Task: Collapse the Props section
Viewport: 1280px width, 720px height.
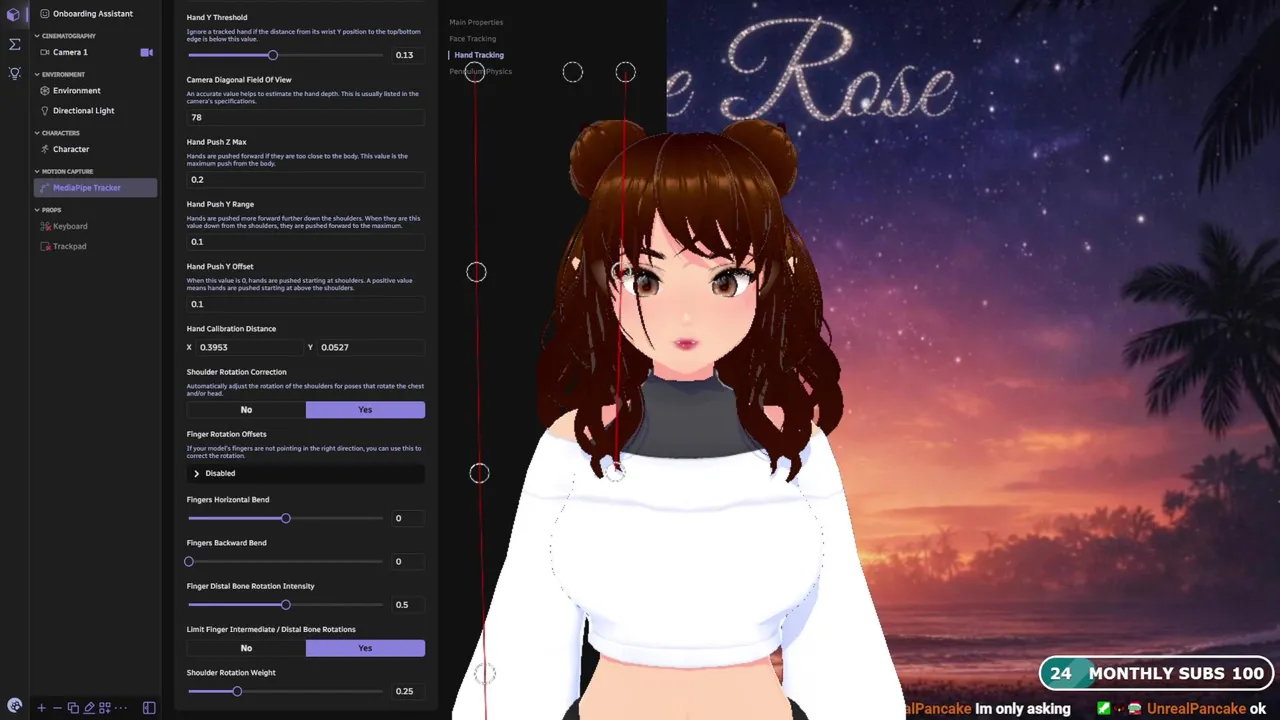Action: point(48,210)
